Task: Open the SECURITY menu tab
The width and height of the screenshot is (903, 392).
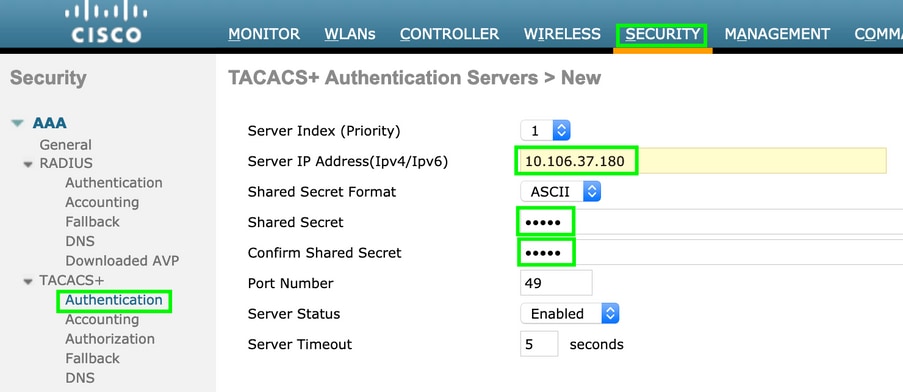Action: coord(662,35)
